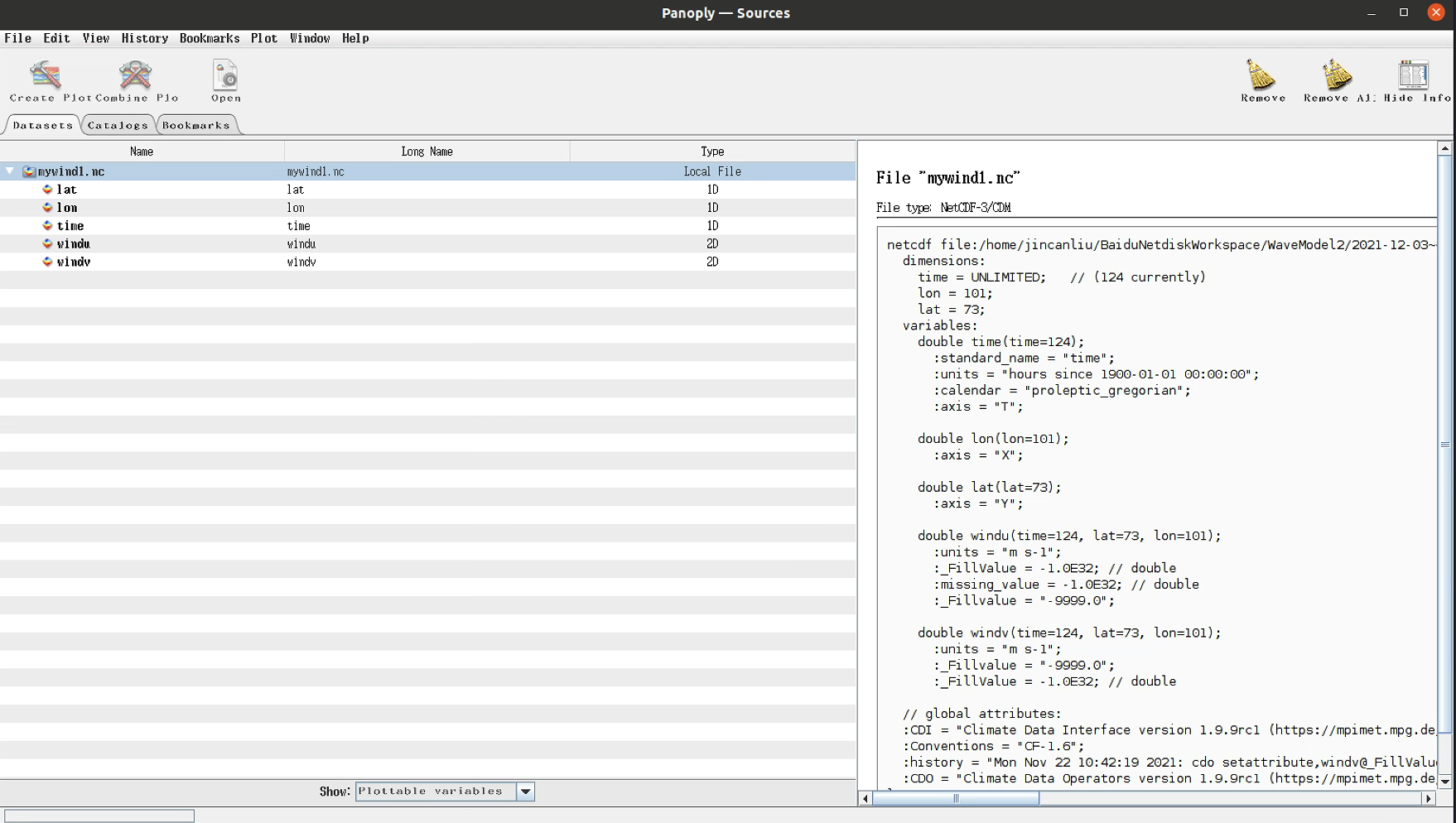The width and height of the screenshot is (1456, 823).
Task: Click the 'lon = 101;' dimension line
Action: point(955,293)
